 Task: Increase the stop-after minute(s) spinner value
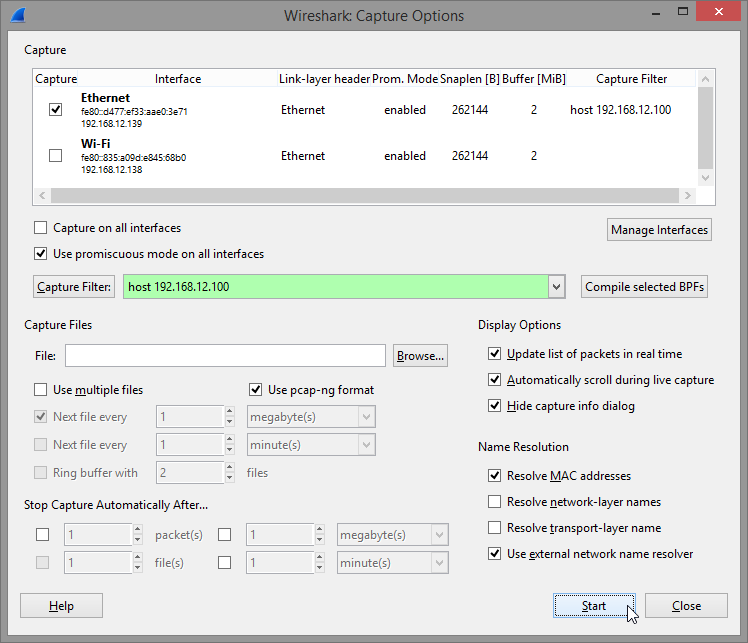(x=320, y=557)
